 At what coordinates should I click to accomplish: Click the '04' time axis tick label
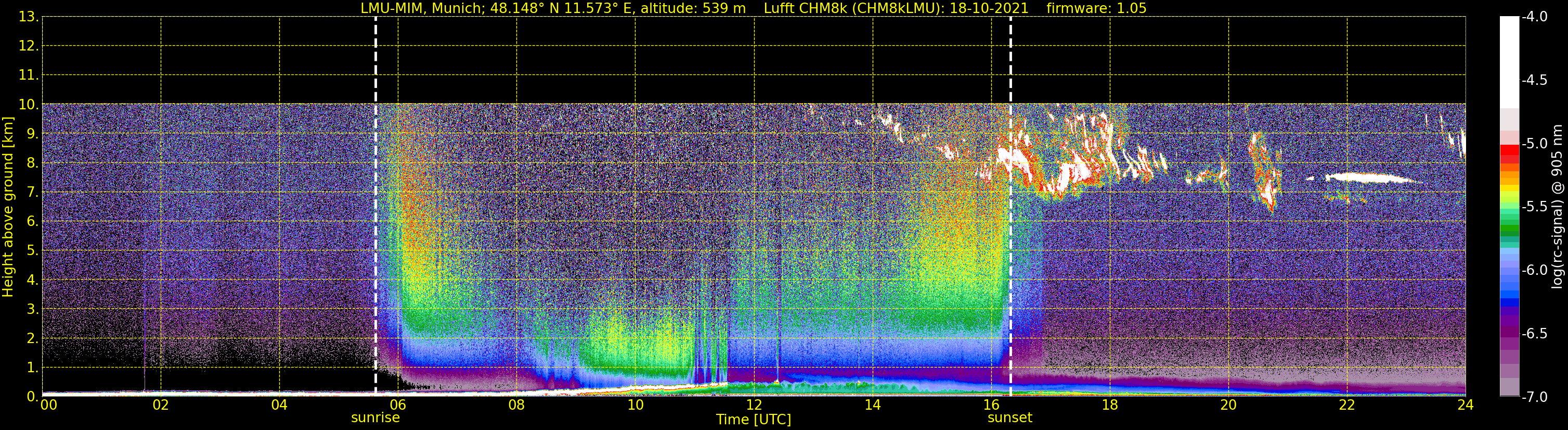pyautogui.click(x=279, y=405)
